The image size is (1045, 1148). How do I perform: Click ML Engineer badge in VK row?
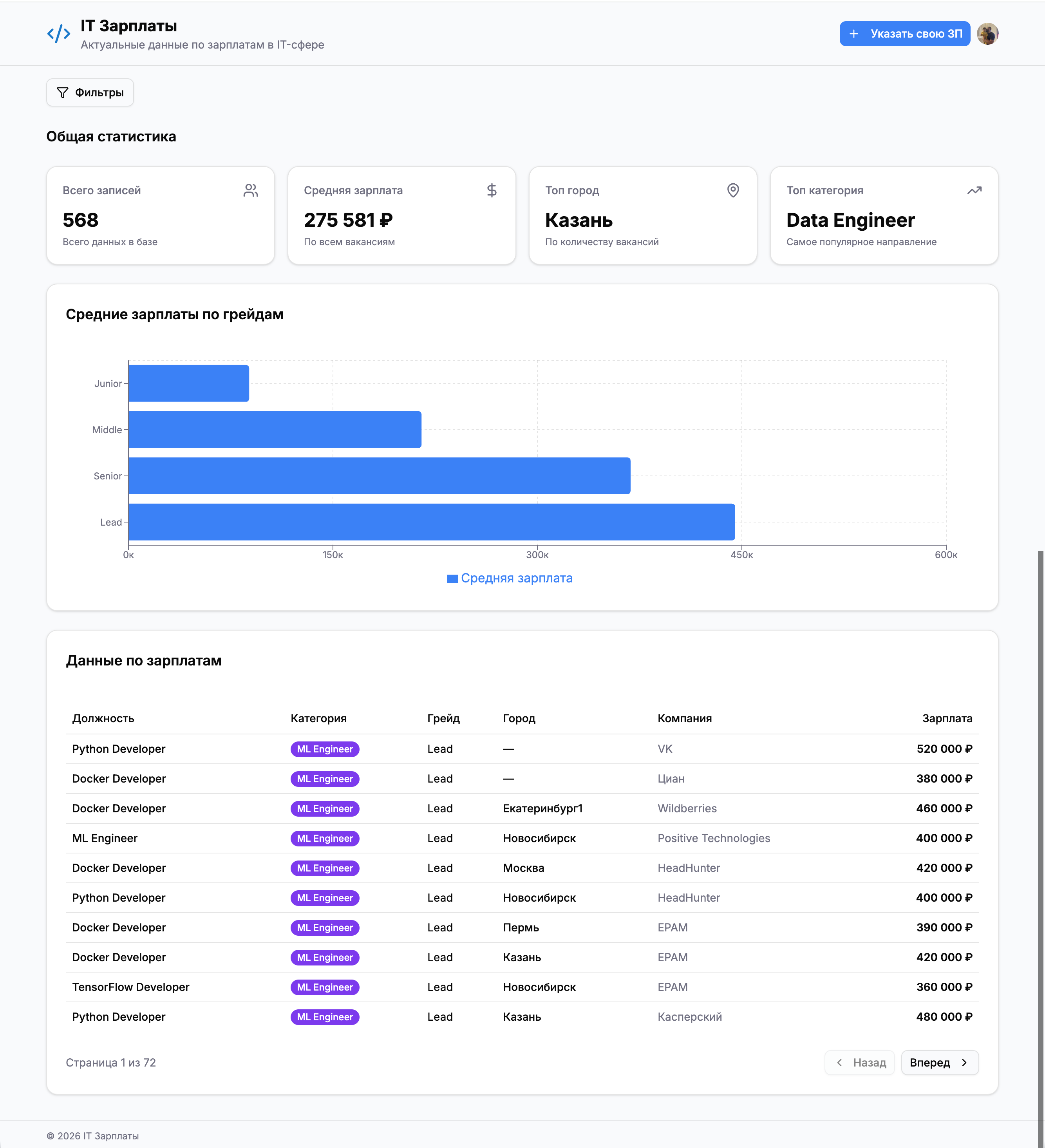[325, 749]
